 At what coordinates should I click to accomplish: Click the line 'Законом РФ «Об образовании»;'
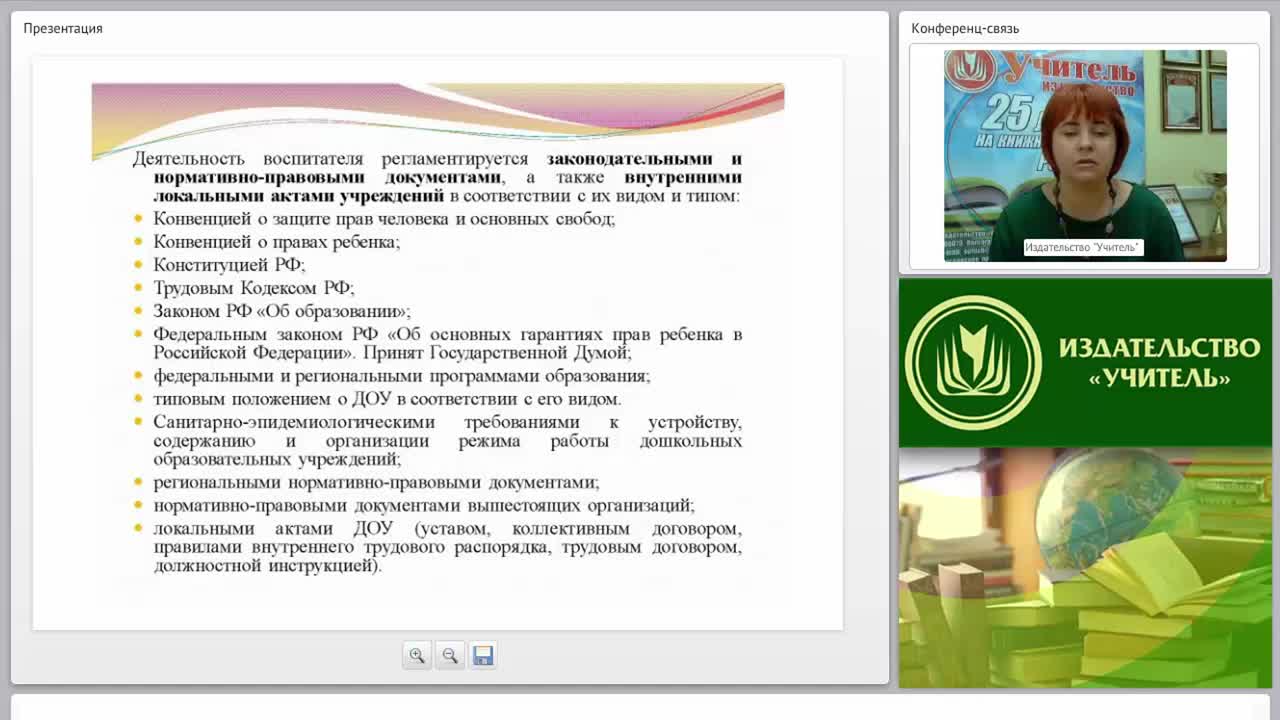[x=282, y=311]
